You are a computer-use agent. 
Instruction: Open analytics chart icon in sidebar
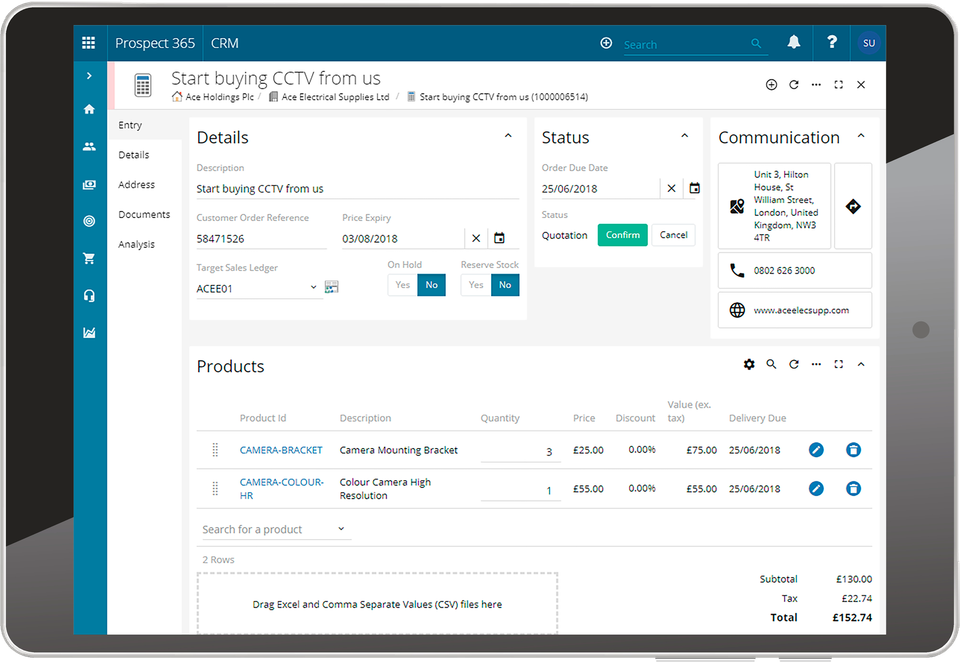pos(89,333)
